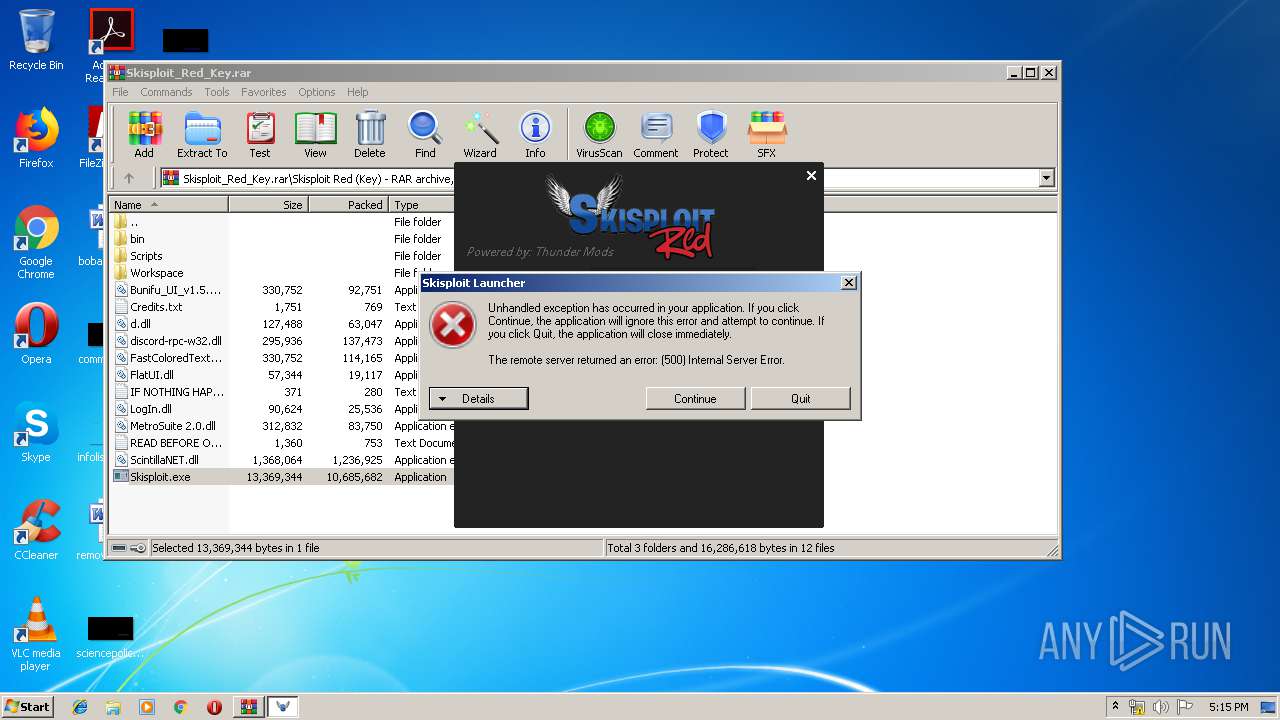This screenshot has width=1280, height=720.
Task: Click the Find magnifier icon
Action: click(425, 135)
